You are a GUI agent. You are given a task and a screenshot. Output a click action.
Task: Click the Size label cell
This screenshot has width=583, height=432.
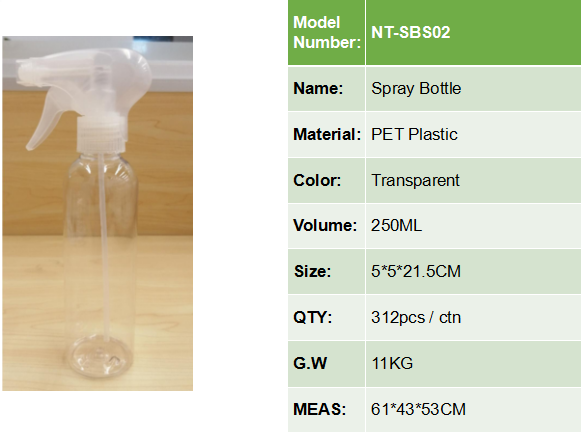pyautogui.click(x=326, y=272)
